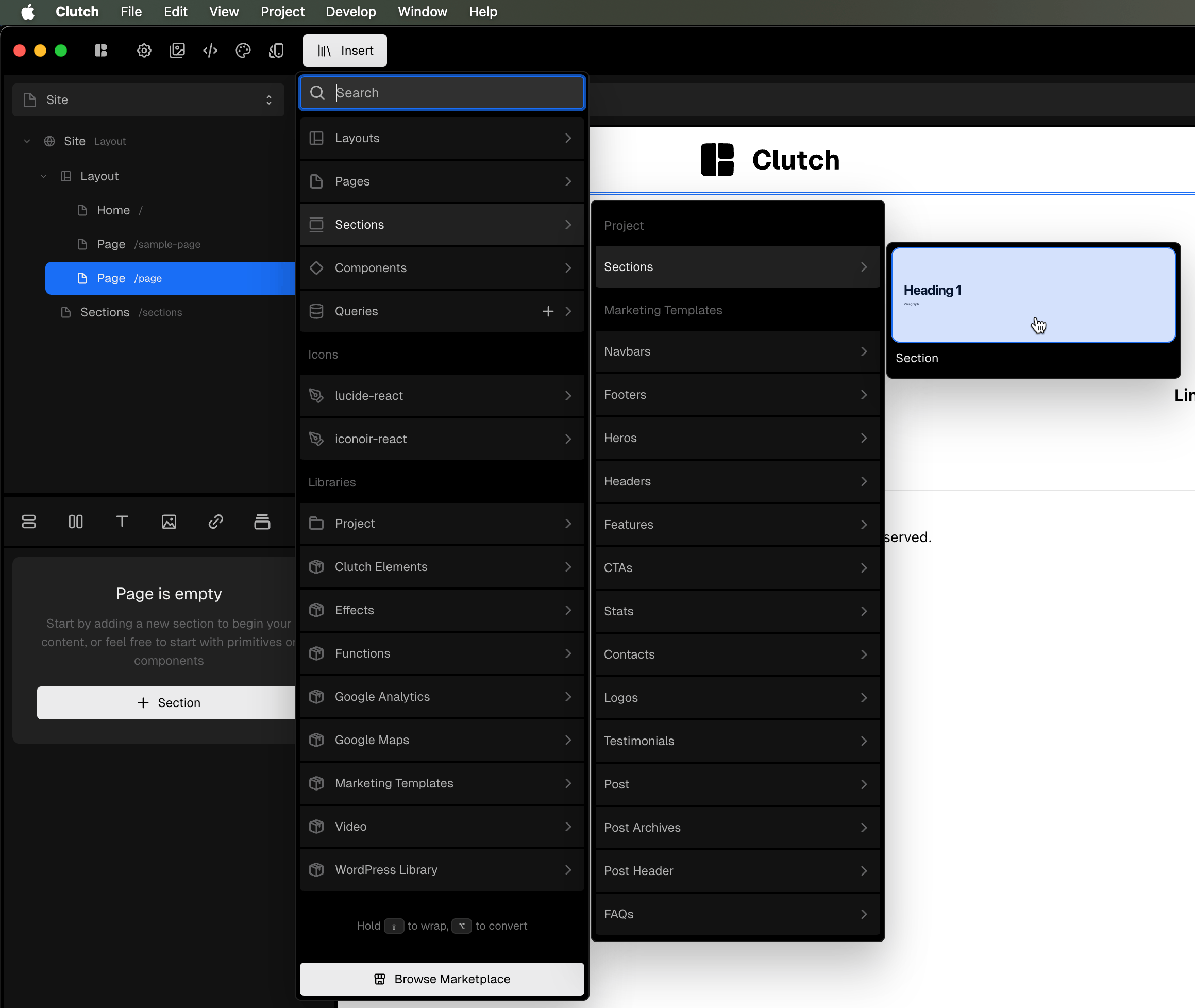The height and width of the screenshot is (1008, 1195).
Task: Open the Clutch Elements library
Action: pyautogui.click(x=442, y=567)
